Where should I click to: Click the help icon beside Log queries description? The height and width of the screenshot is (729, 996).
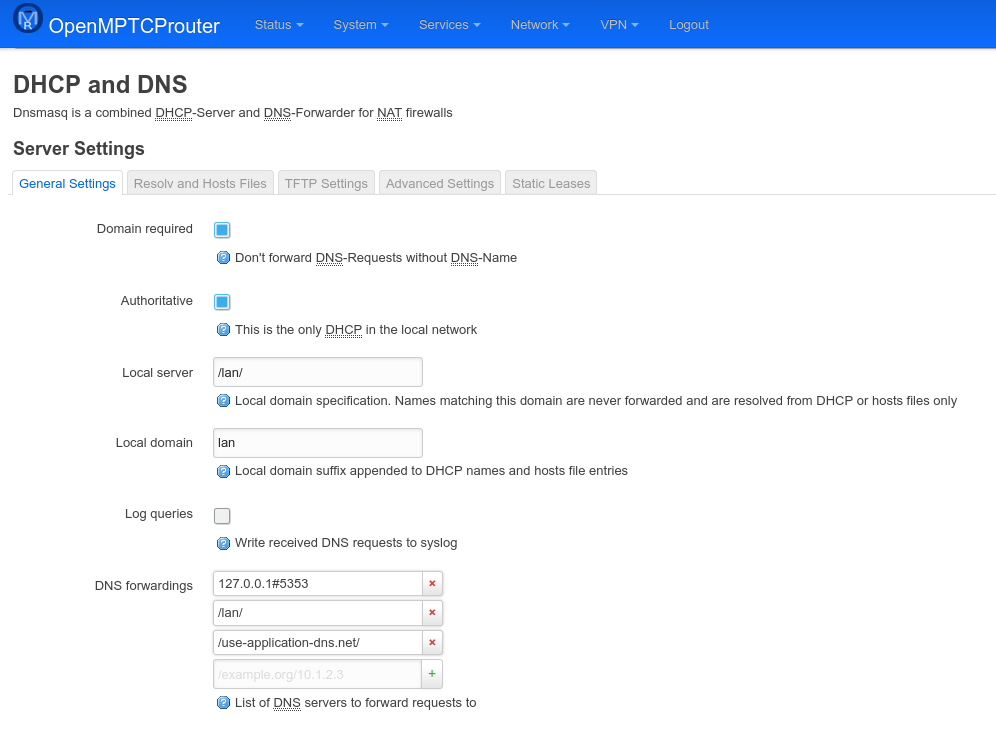pos(223,543)
